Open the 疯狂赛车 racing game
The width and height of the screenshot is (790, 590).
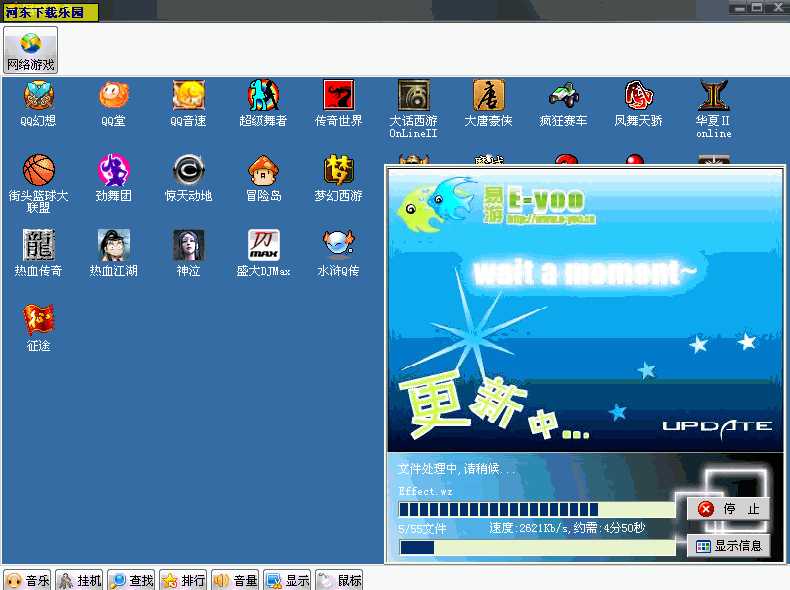tap(563, 96)
